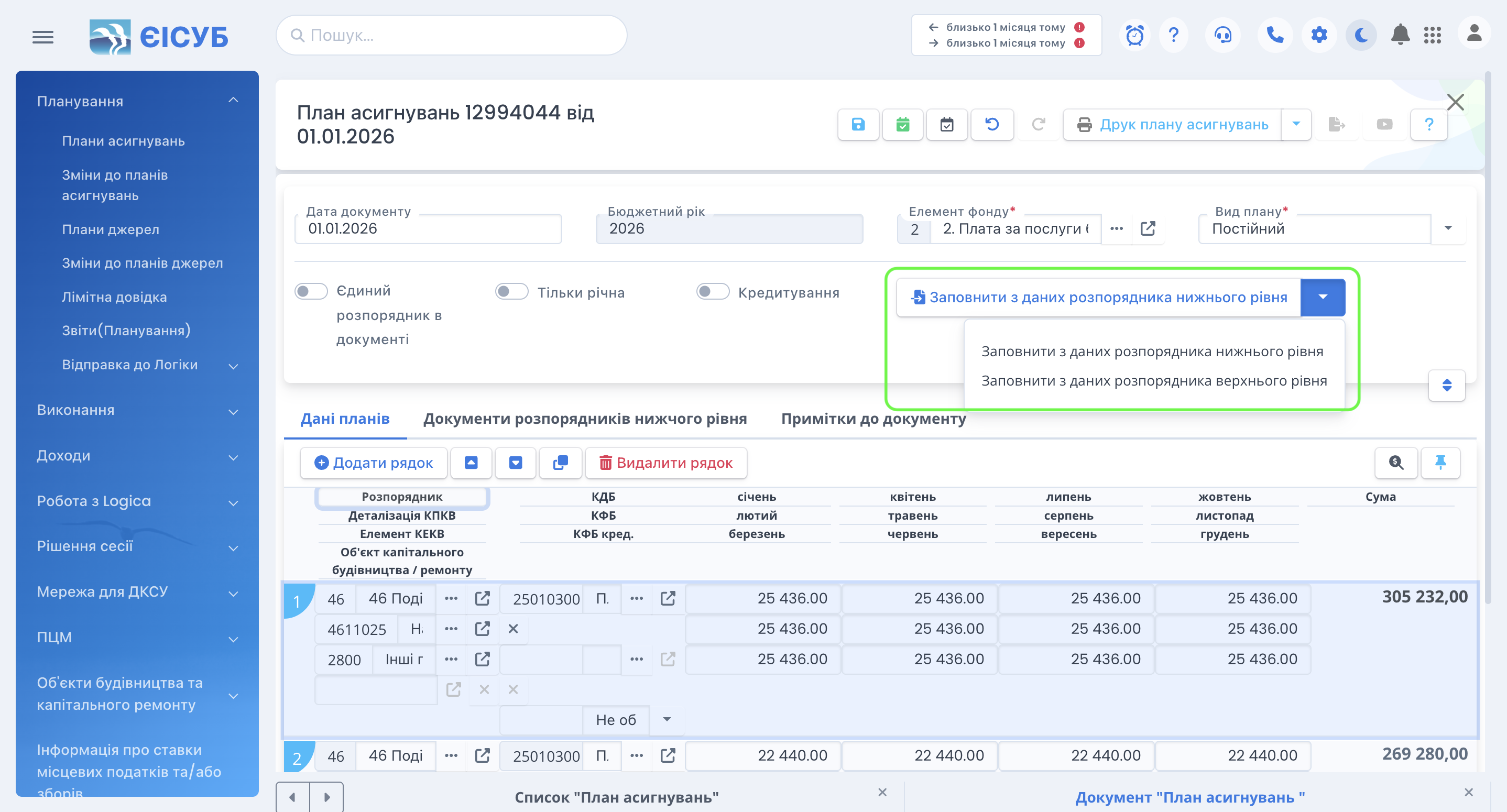This screenshot has height=812, width=1507.
Task: Click the pin icon above the table
Action: 1440,463
